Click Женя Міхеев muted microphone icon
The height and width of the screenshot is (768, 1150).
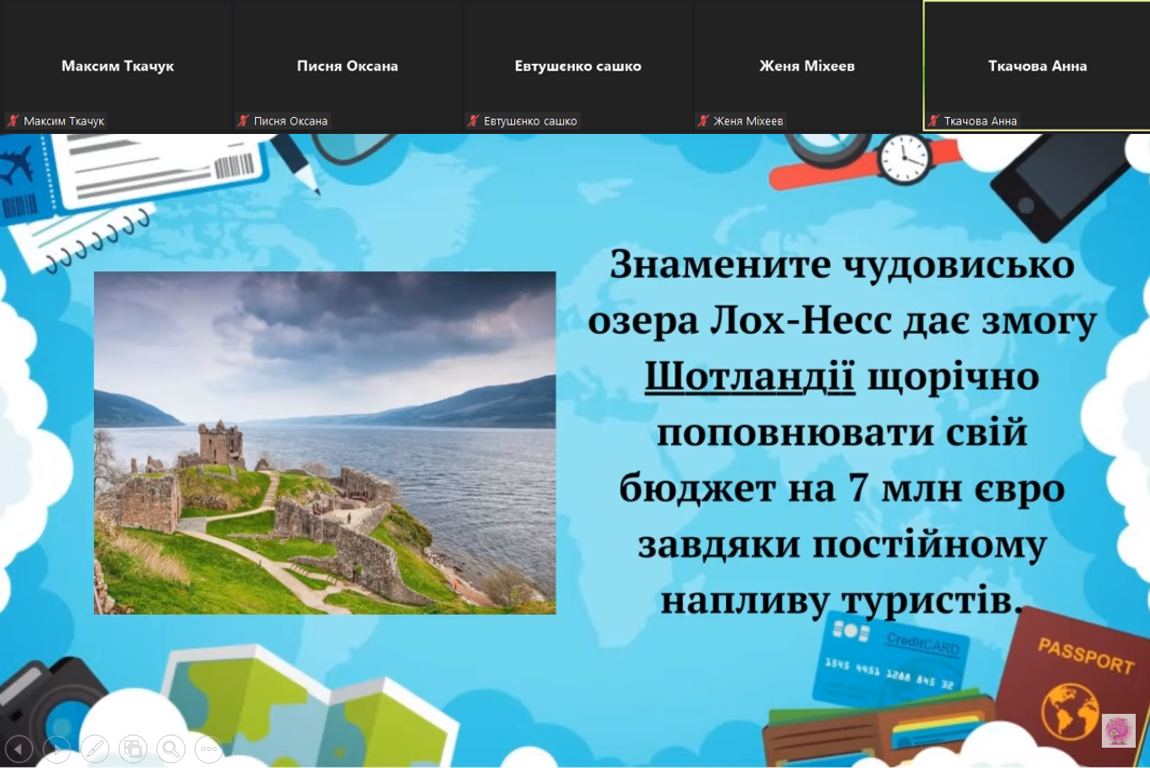(704, 121)
